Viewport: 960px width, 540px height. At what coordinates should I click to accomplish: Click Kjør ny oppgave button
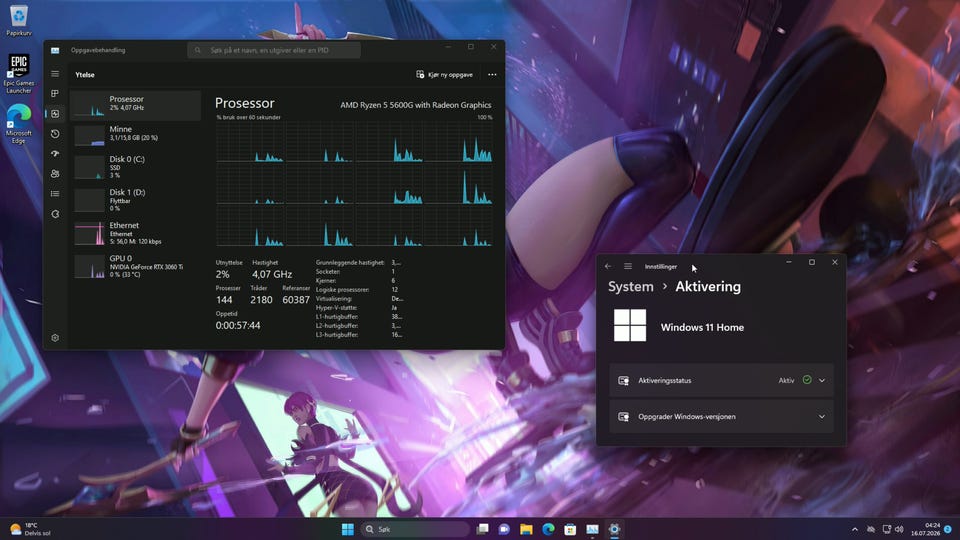444,75
